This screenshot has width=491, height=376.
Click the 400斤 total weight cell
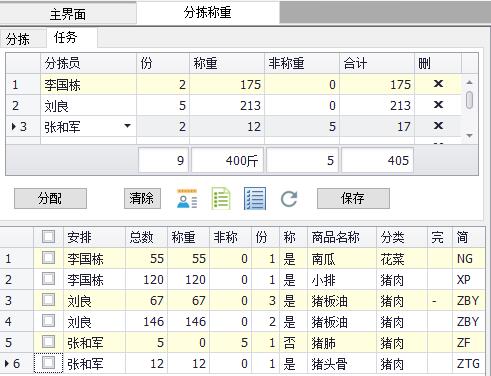(x=227, y=160)
